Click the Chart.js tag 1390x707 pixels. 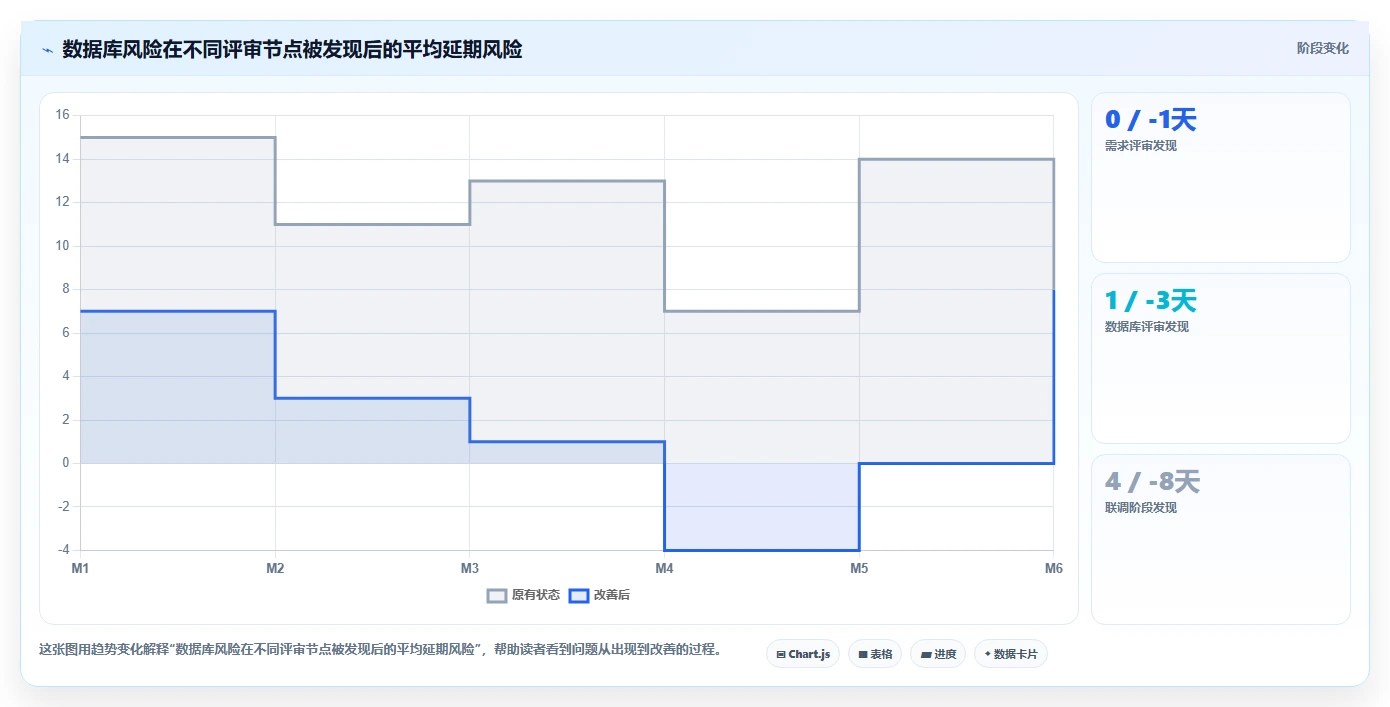coord(803,654)
